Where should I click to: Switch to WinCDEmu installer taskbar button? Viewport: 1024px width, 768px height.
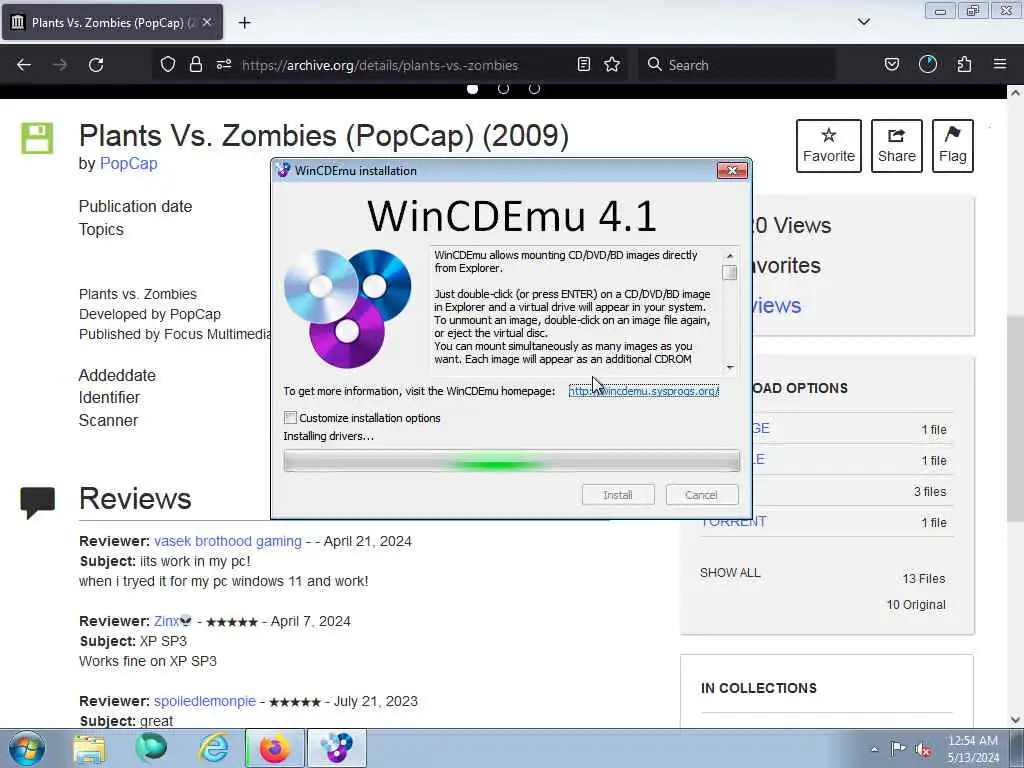(336, 748)
